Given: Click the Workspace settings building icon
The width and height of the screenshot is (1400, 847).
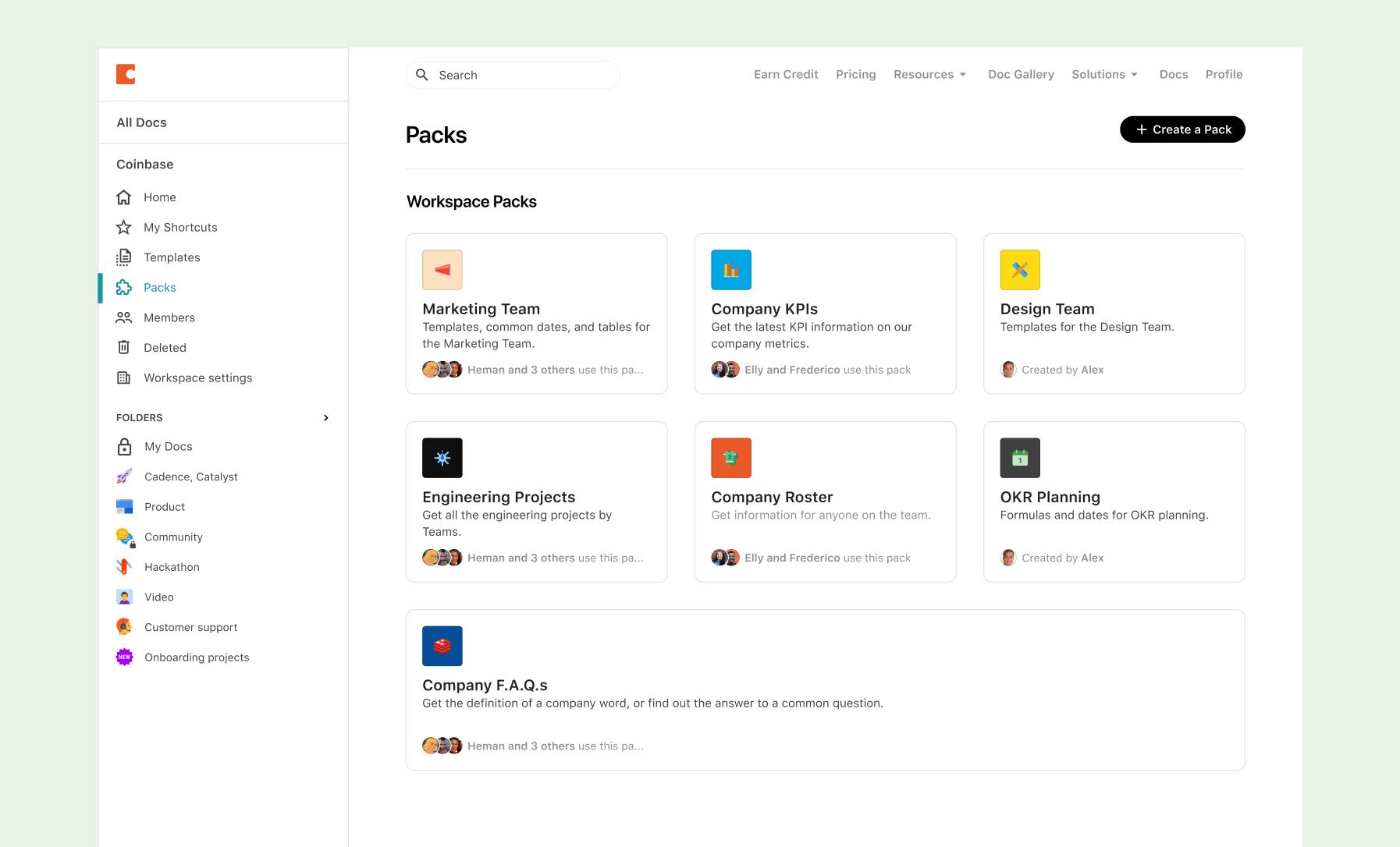Looking at the screenshot, I should click(x=123, y=377).
